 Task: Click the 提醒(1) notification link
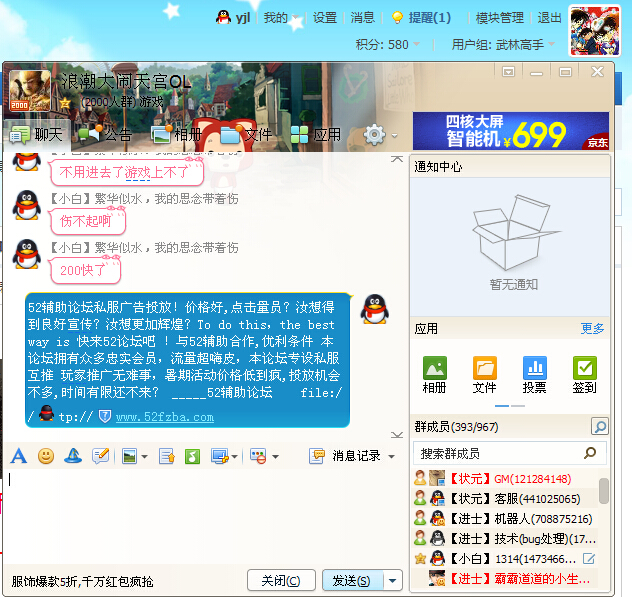click(429, 18)
